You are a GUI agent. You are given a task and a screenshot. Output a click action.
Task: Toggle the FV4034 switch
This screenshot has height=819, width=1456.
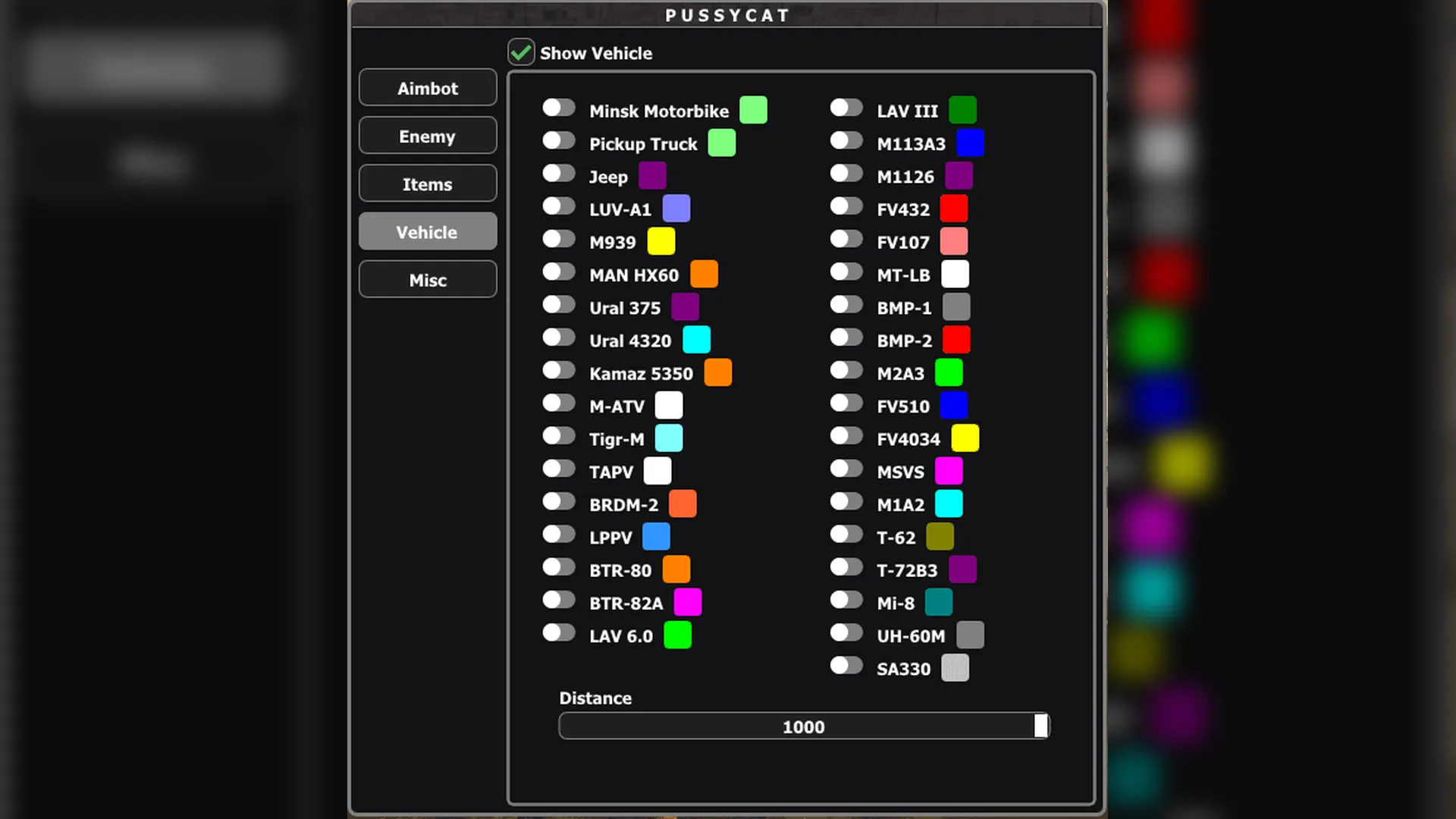[846, 436]
